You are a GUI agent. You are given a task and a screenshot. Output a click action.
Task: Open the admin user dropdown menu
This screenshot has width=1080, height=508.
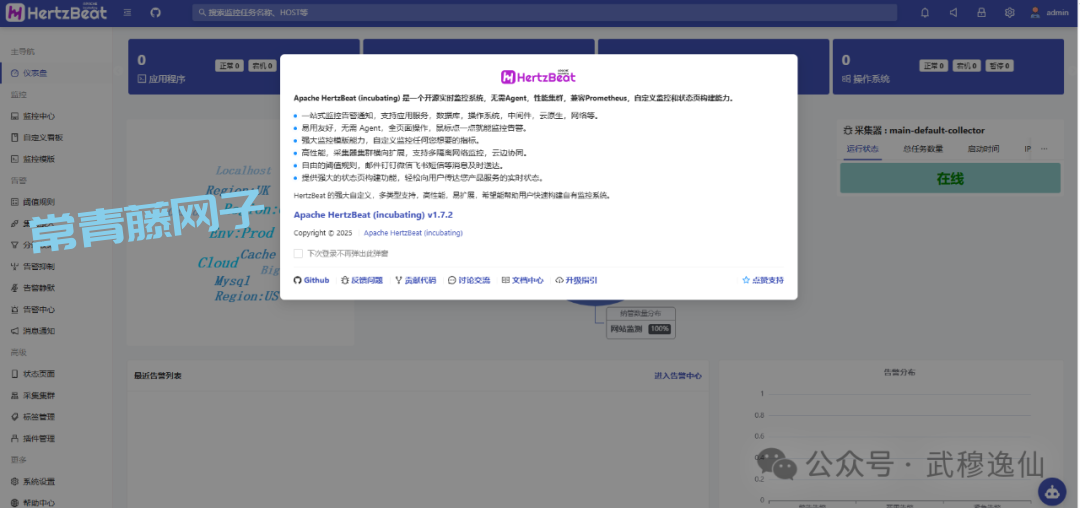(1050, 13)
